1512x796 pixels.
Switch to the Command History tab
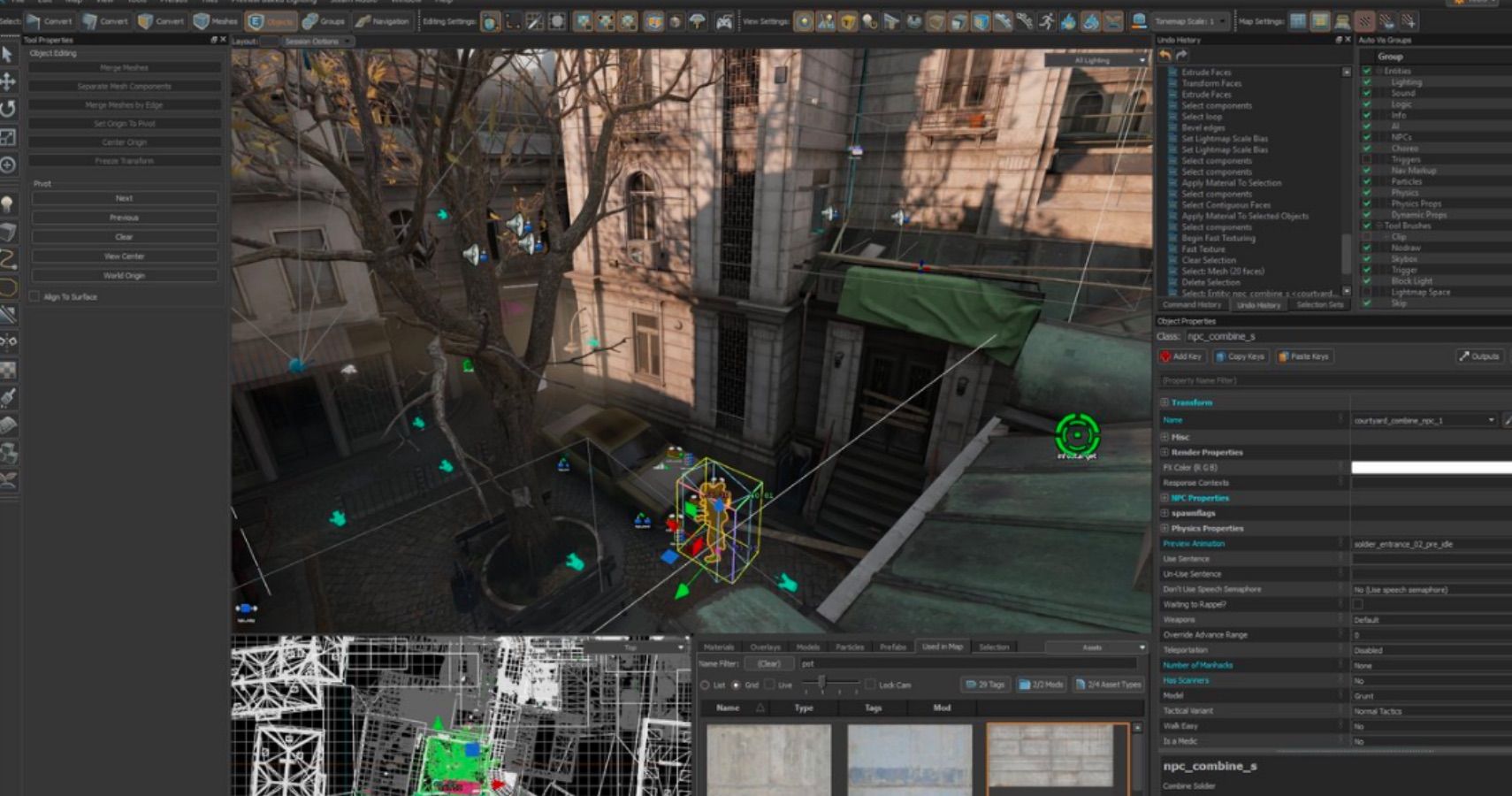(1192, 305)
